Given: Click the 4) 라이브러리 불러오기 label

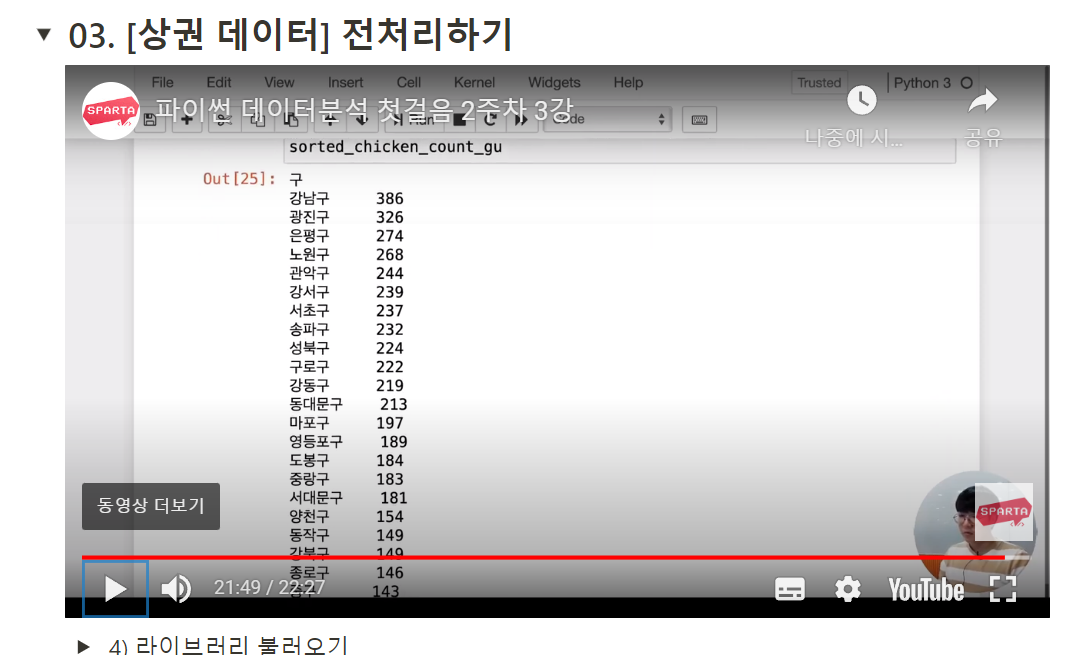Looking at the screenshot, I should coord(228,645).
